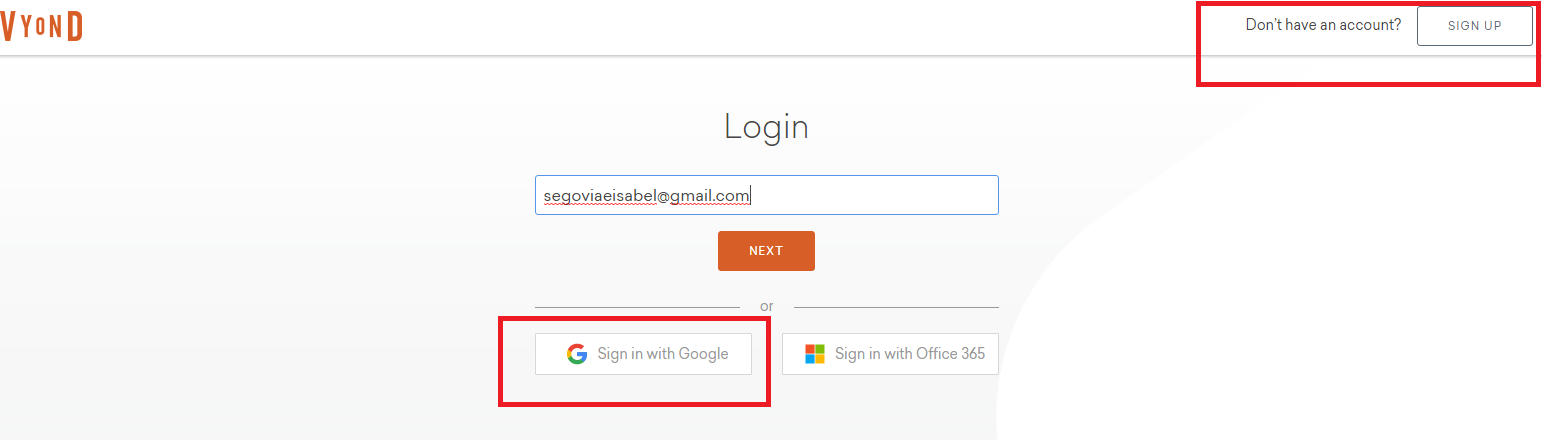Click the Vyond logo
This screenshot has height=440, width=1542.
(41, 26)
